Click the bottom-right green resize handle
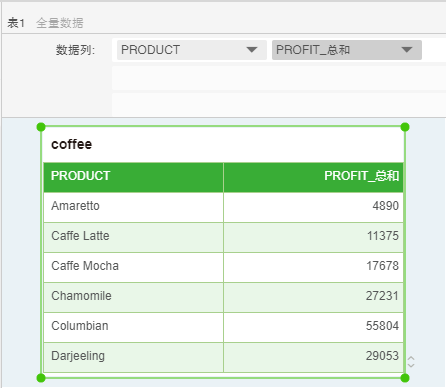The height and width of the screenshot is (388, 446). pos(405,378)
